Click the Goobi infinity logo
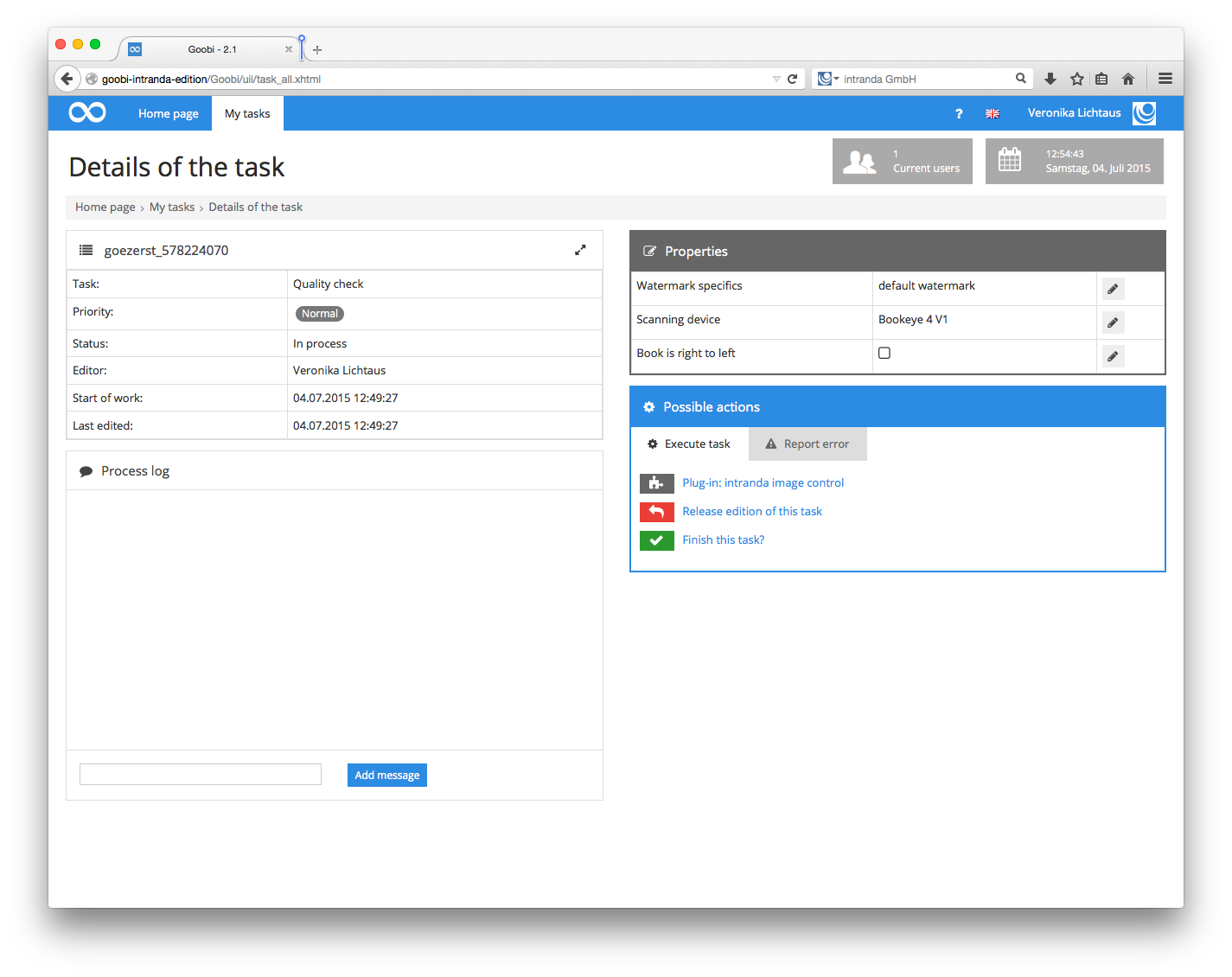Screen dimensions: 1232x977 (x=87, y=112)
